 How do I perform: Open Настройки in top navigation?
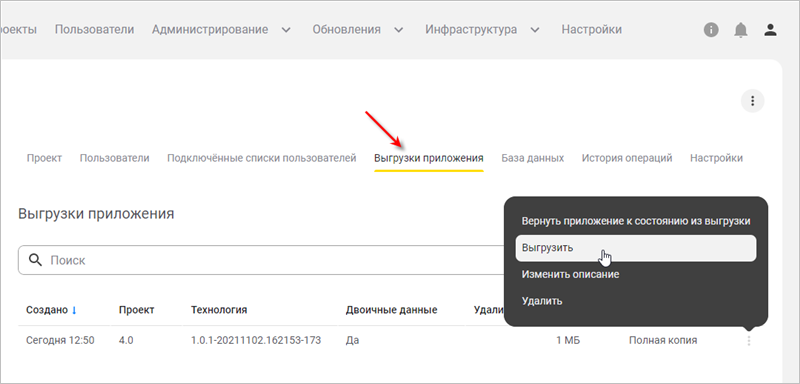(x=591, y=30)
